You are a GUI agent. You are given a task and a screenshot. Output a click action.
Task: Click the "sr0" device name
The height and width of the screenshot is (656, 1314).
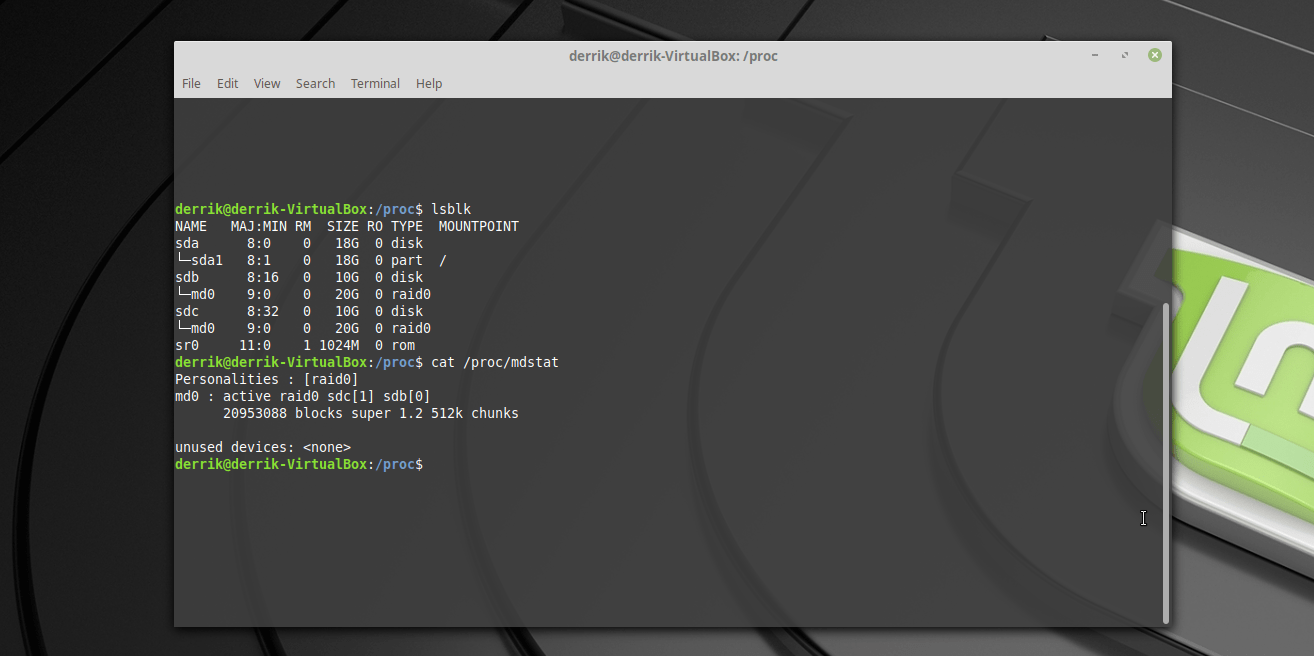(x=187, y=345)
